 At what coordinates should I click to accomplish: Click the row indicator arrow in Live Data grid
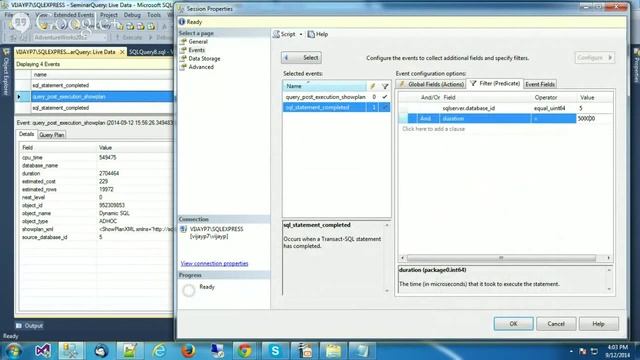coord(19,97)
